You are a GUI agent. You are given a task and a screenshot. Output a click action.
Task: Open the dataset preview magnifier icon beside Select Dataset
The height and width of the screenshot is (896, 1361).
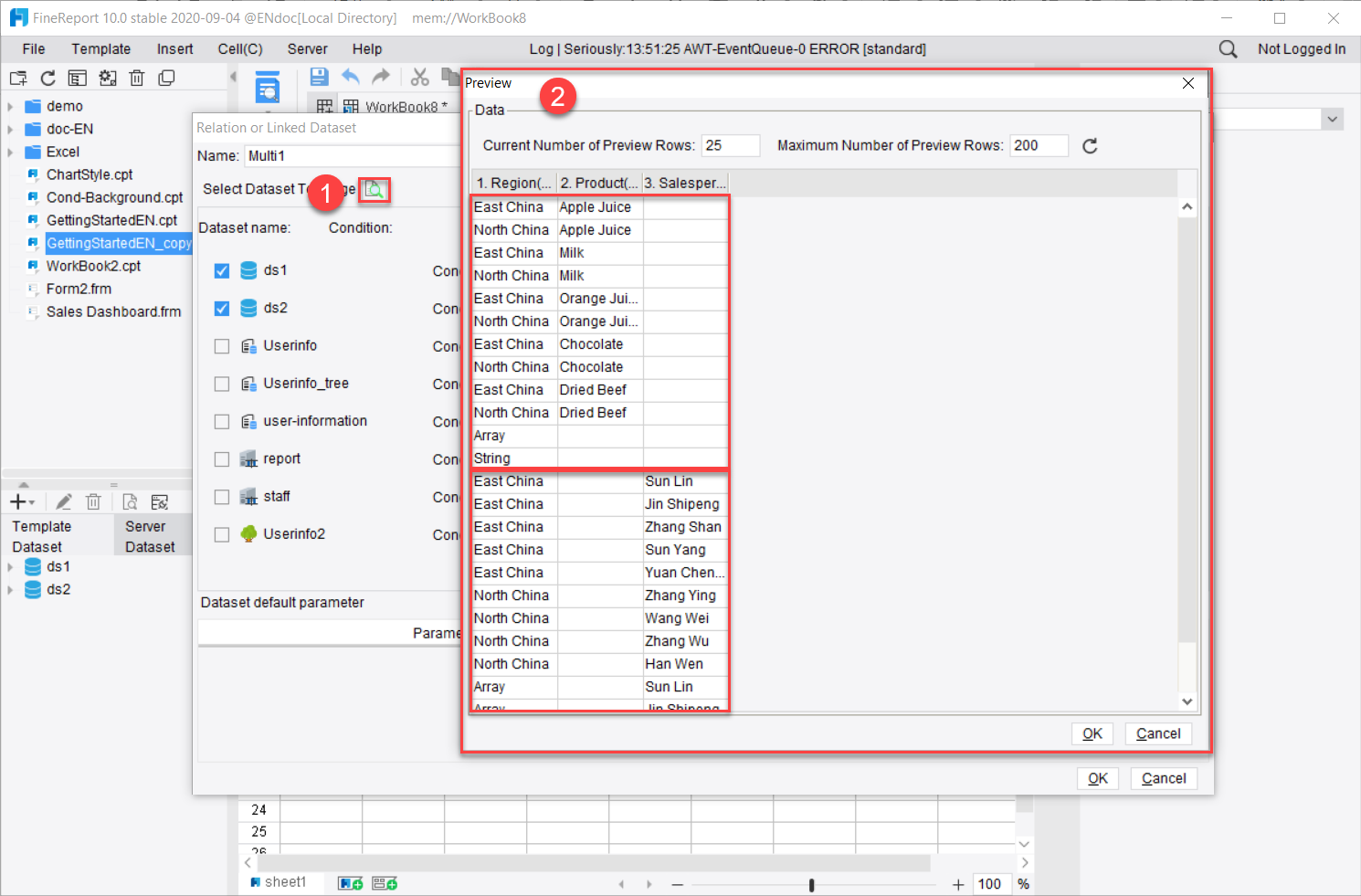pos(375,189)
